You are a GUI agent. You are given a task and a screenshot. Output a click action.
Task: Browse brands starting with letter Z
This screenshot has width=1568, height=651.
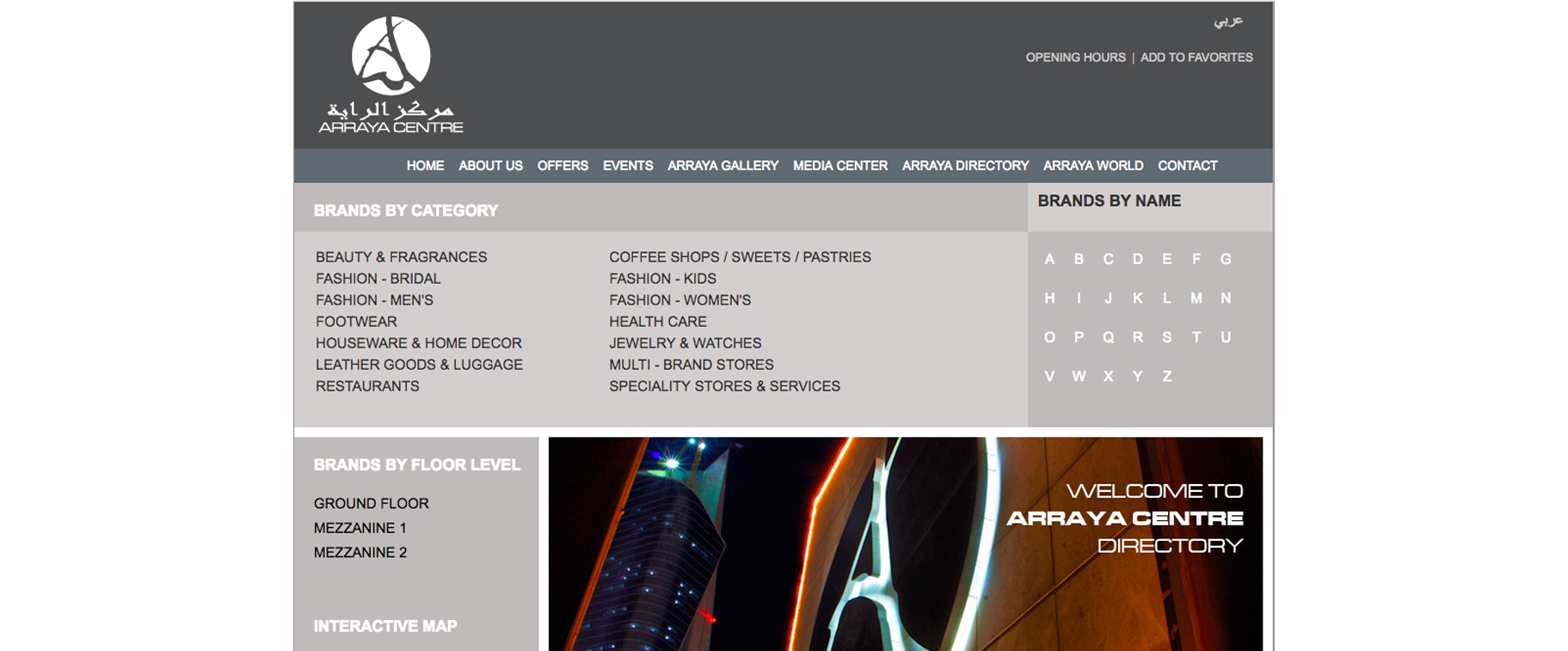point(1166,376)
